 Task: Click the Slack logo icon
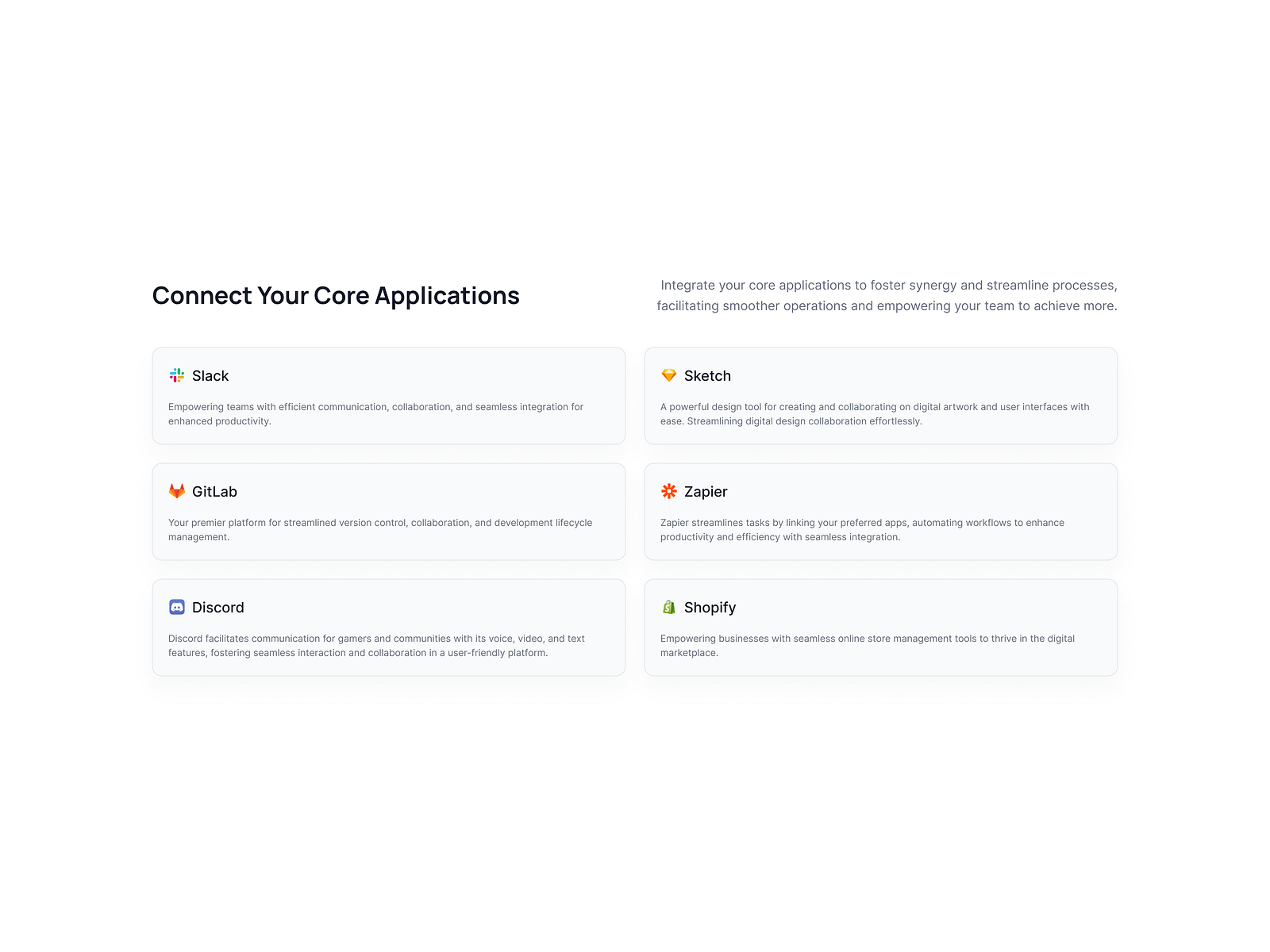click(177, 375)
